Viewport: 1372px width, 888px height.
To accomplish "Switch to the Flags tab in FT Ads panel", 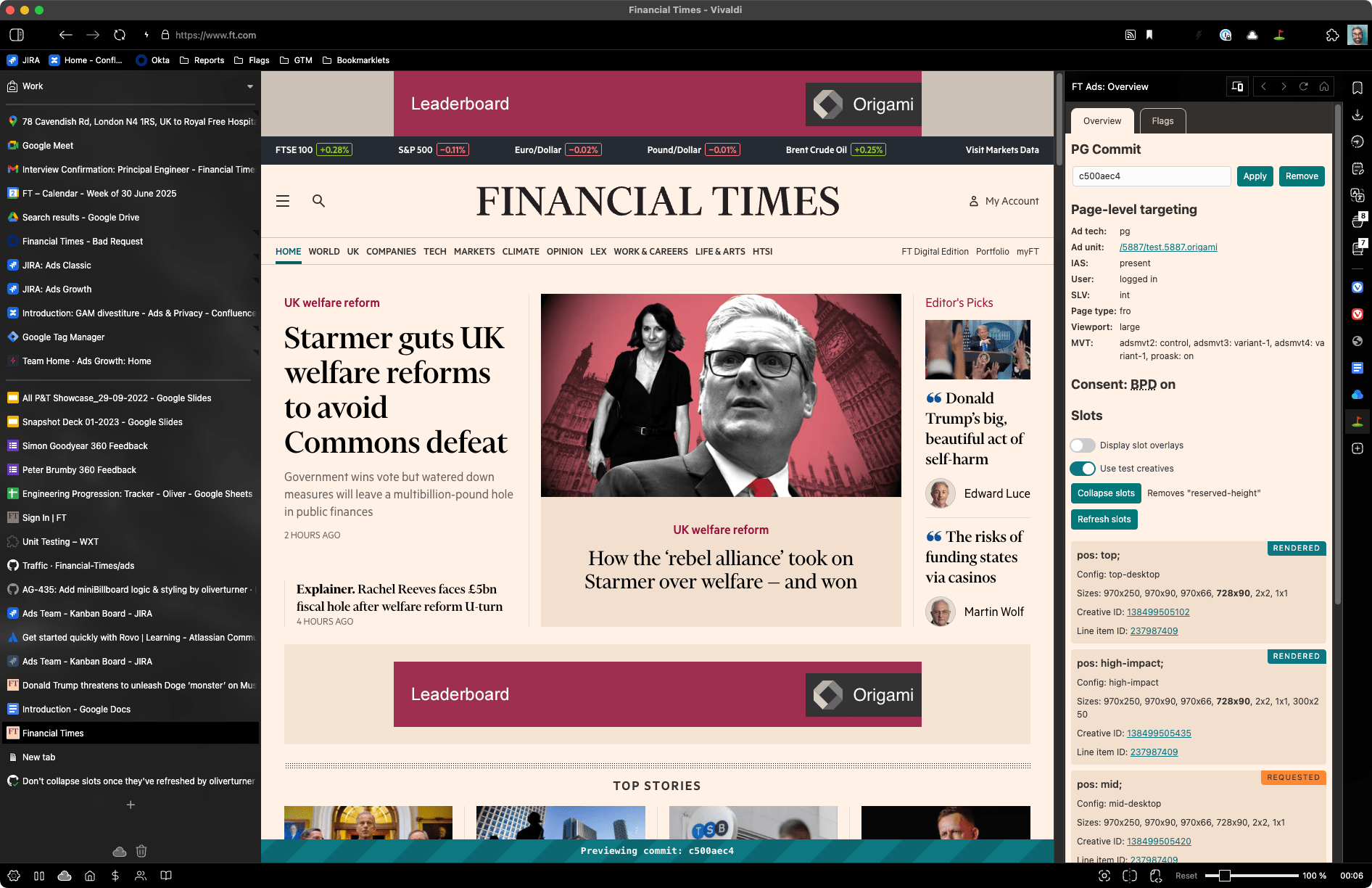I will coord(1162,121).
